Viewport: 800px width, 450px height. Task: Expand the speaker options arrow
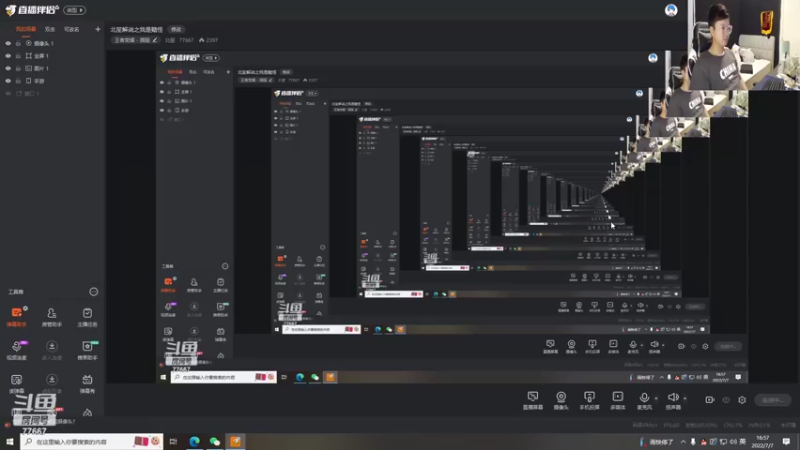click(x=685, y=398)
